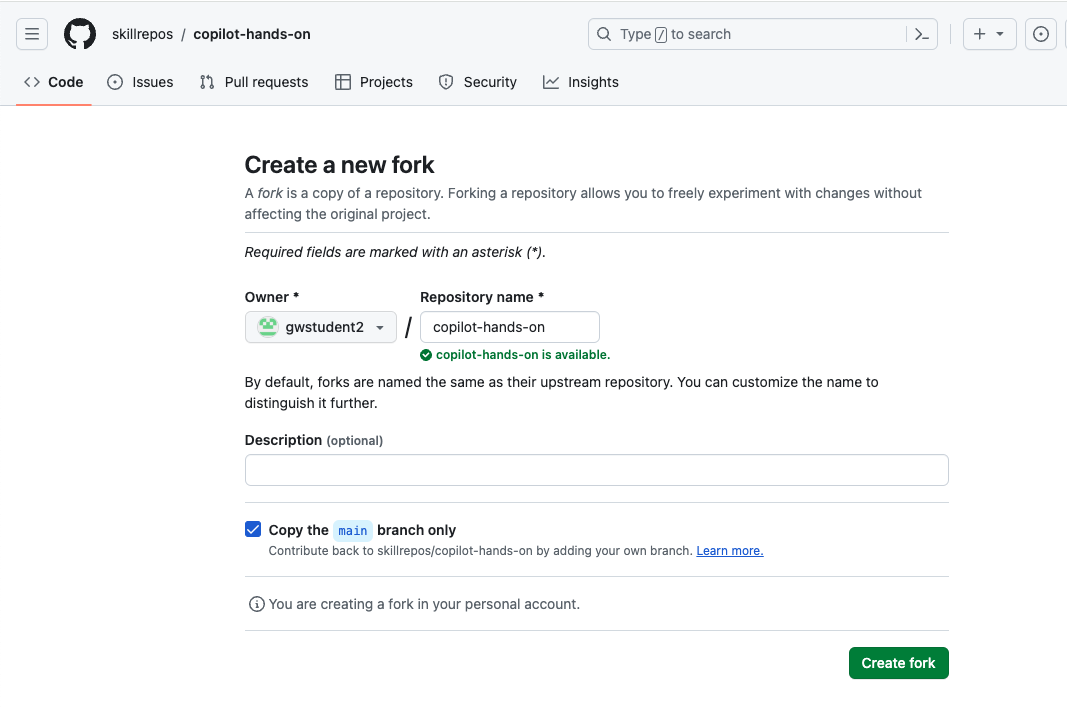1067x707 pixels.
Task: Open the command palette icon in search bar
Action: click(x=921, y=34)
